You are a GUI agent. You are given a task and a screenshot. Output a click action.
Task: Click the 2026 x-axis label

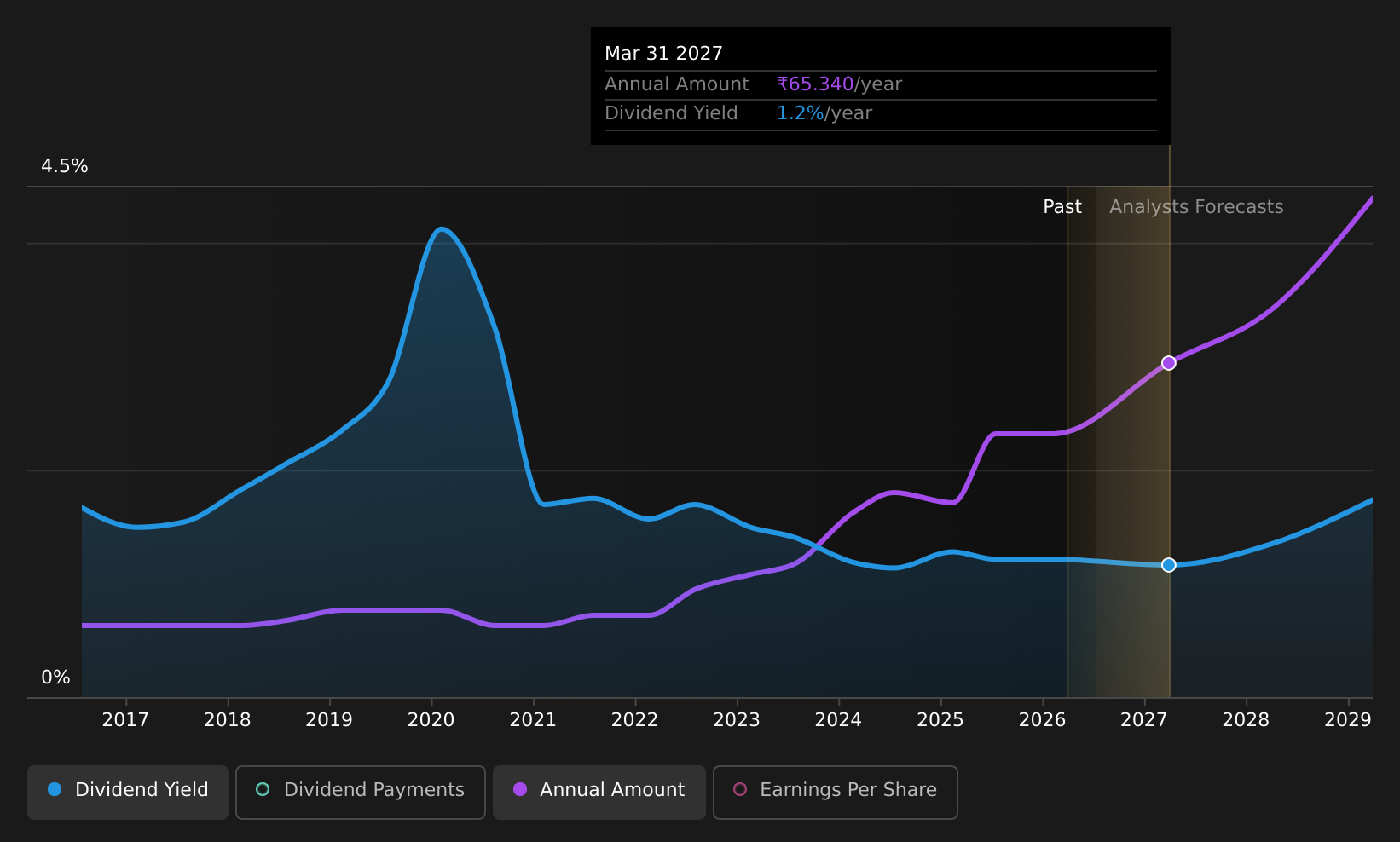pos(1043,720)
